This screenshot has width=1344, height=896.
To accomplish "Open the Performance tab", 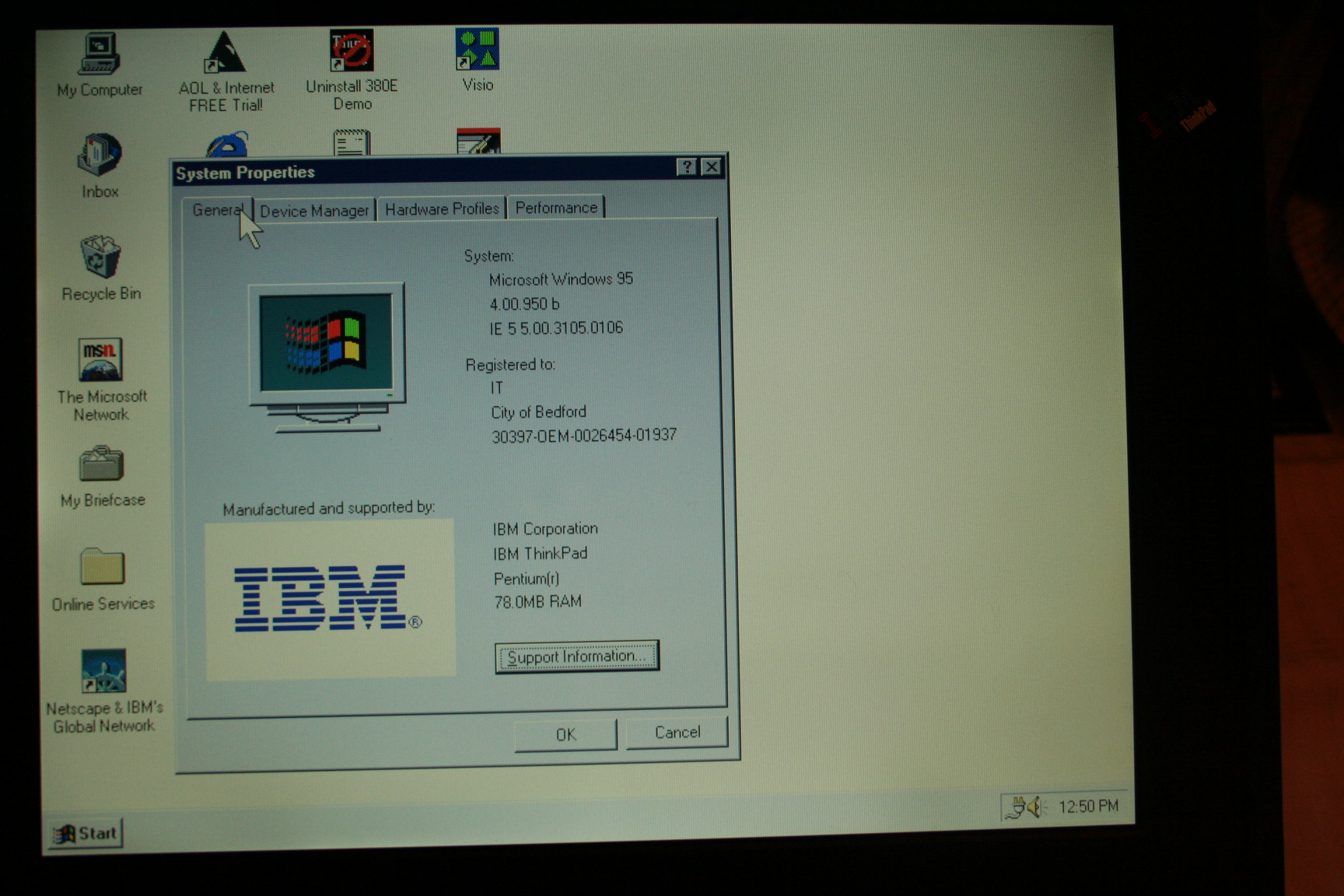I will click(x=556, y=208).
